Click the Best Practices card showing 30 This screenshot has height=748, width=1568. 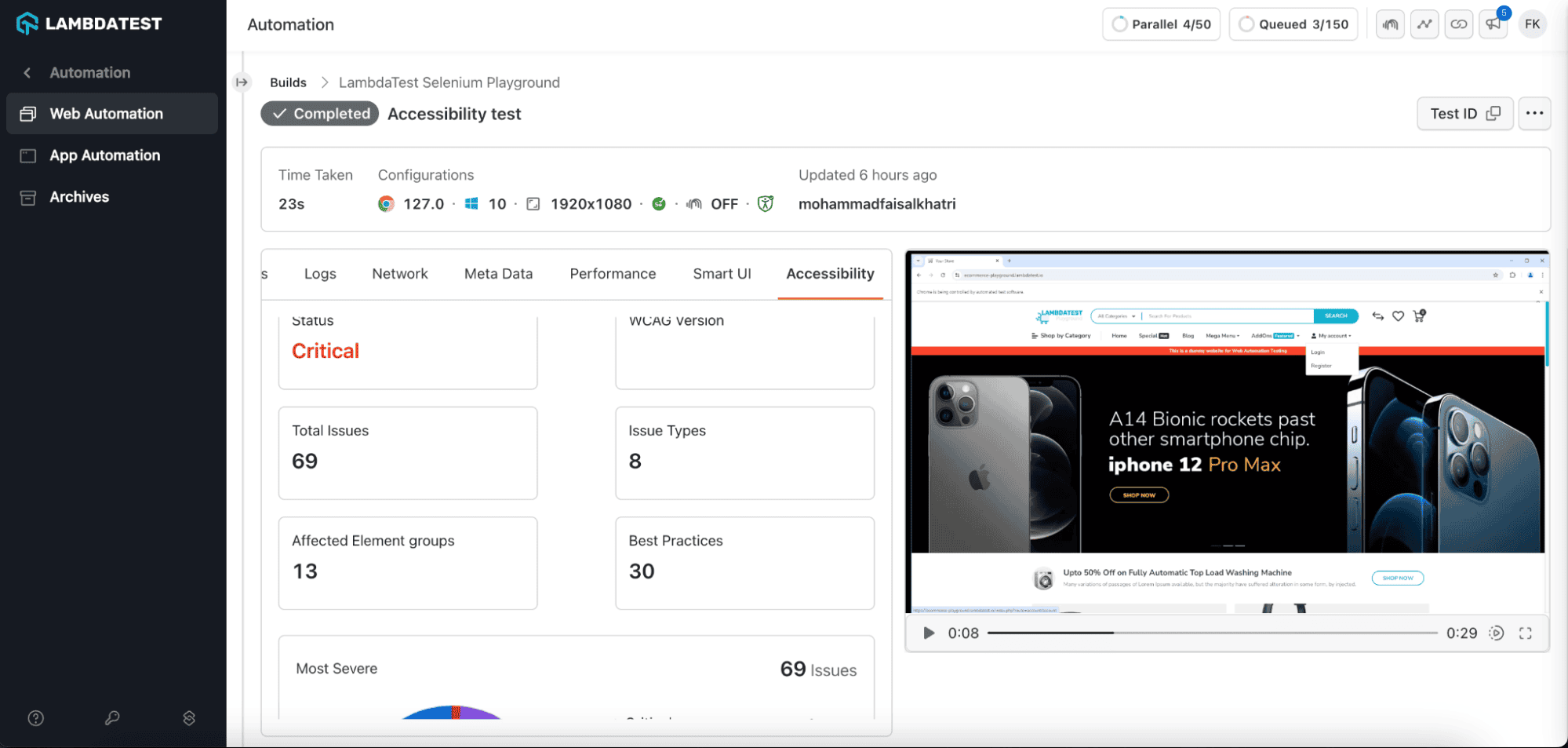[744, 563]
